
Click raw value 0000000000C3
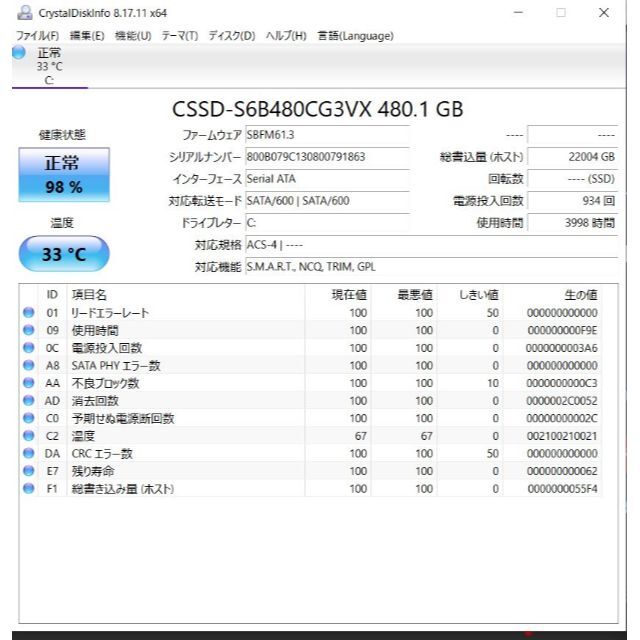562,383
